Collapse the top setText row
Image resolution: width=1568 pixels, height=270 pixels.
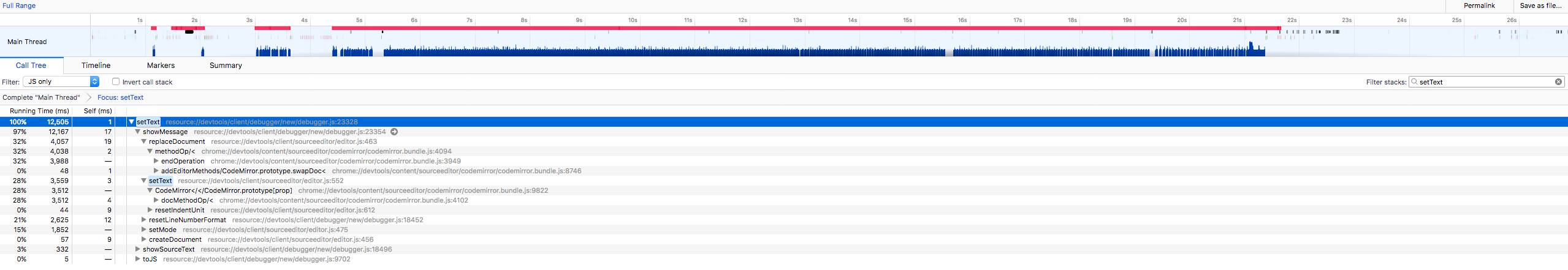click(131, 122)
